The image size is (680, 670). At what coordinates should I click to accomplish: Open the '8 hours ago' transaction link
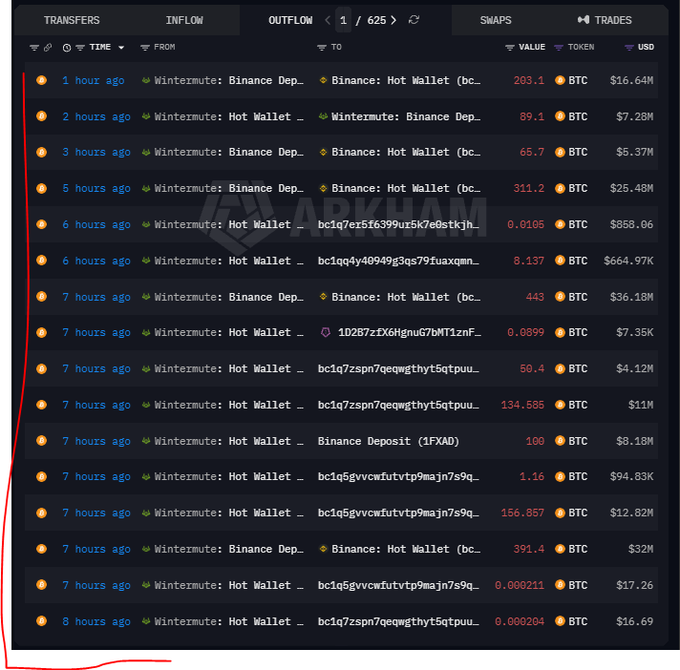(x=96, y=621)
